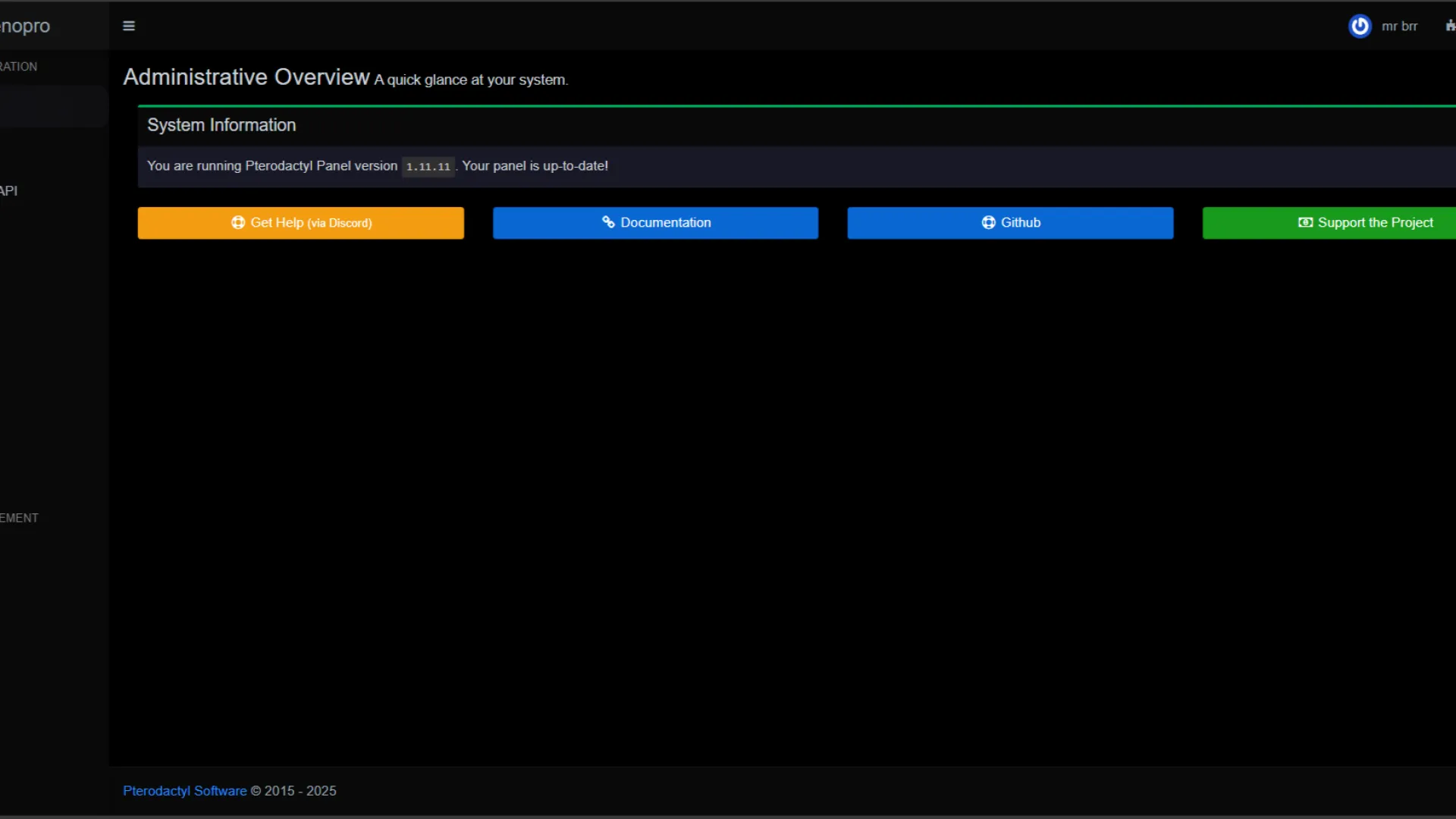
Task: Open the API item in the sidebar
Action: pos(9,190)
